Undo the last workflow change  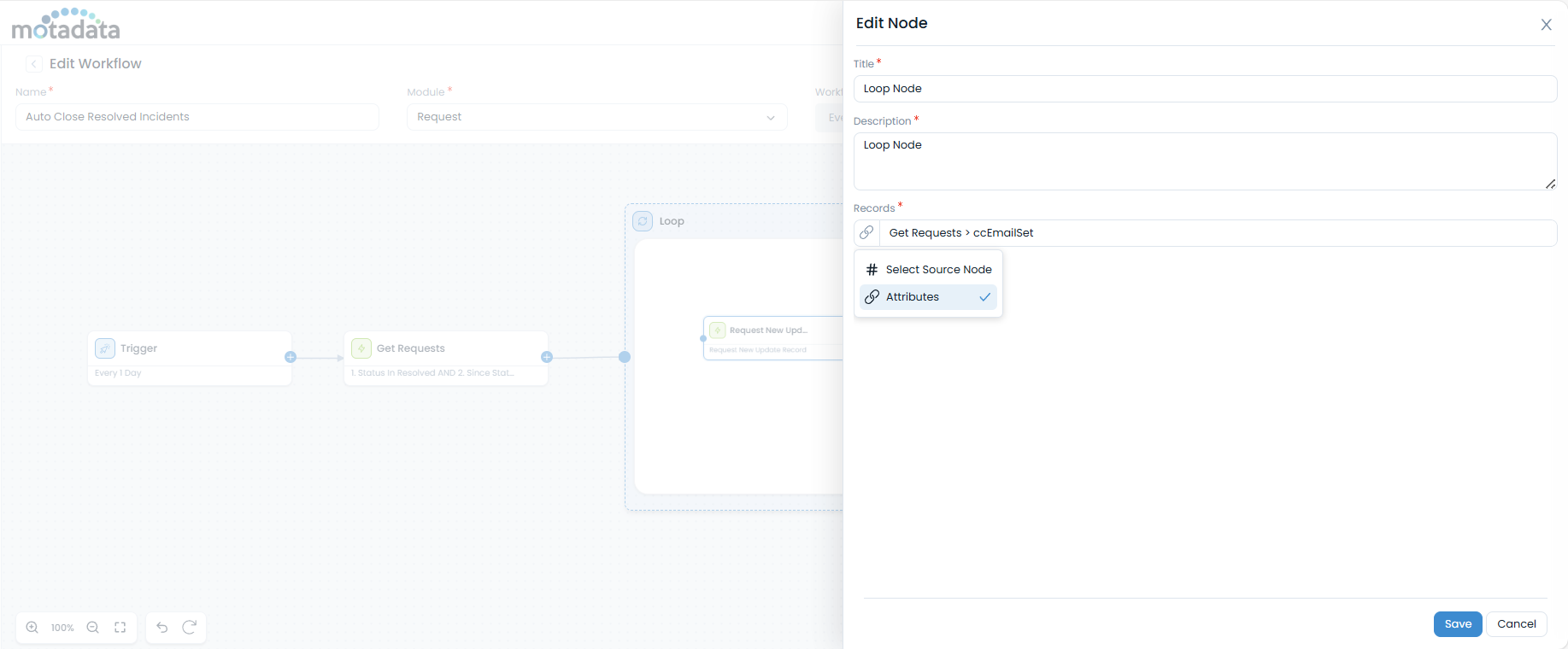[162, 628]
